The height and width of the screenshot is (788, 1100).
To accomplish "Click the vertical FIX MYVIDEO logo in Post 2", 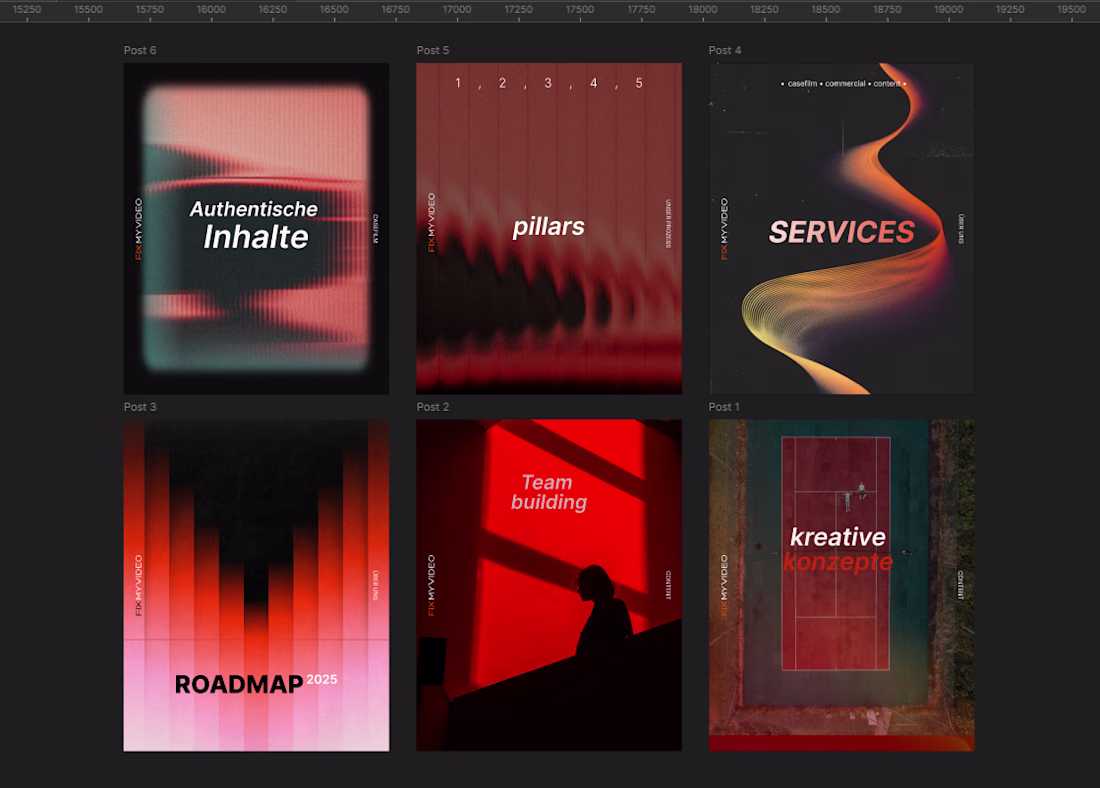I will [431, 585].
